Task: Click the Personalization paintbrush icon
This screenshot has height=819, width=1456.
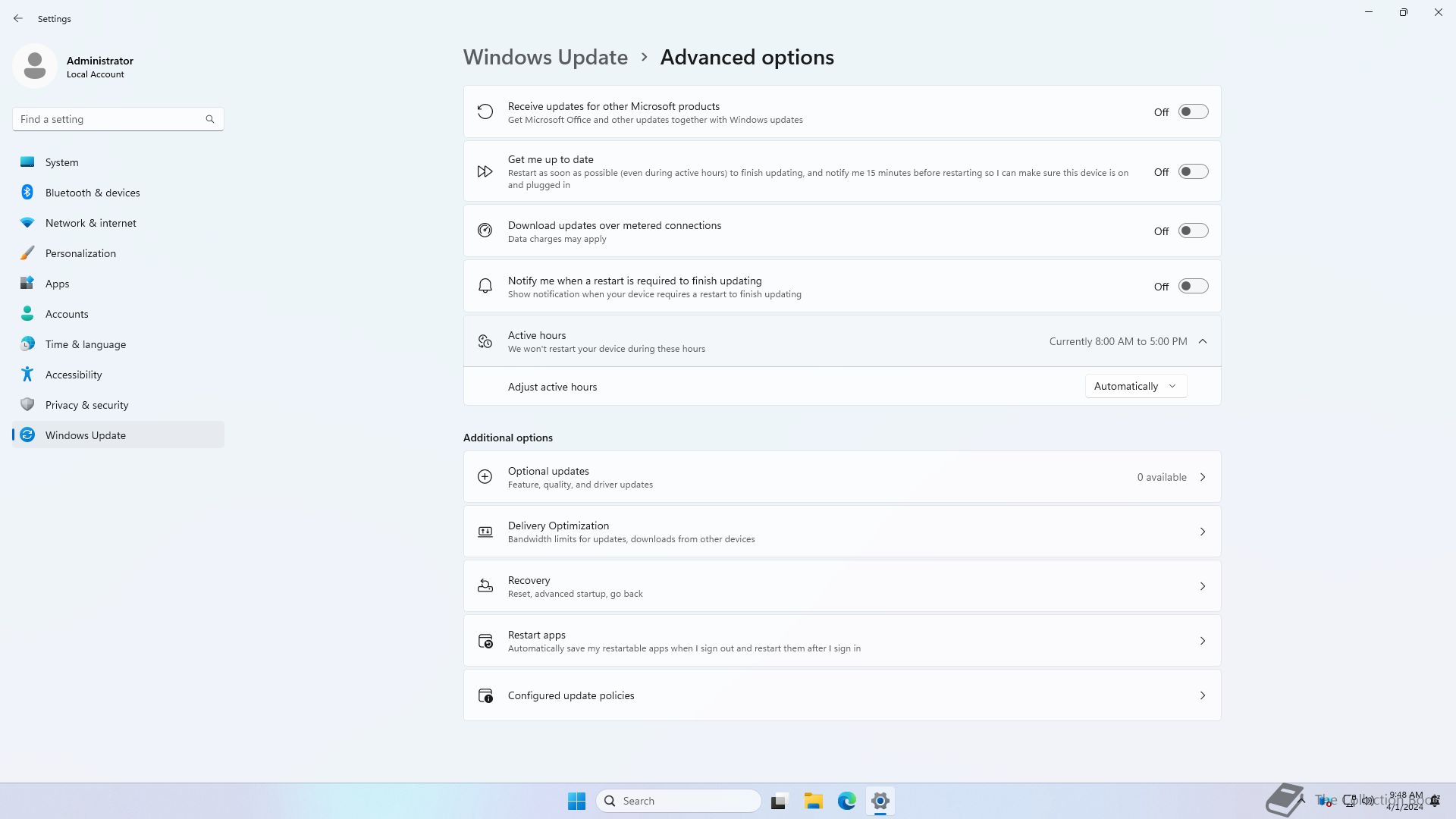Action: pos(27,253)
